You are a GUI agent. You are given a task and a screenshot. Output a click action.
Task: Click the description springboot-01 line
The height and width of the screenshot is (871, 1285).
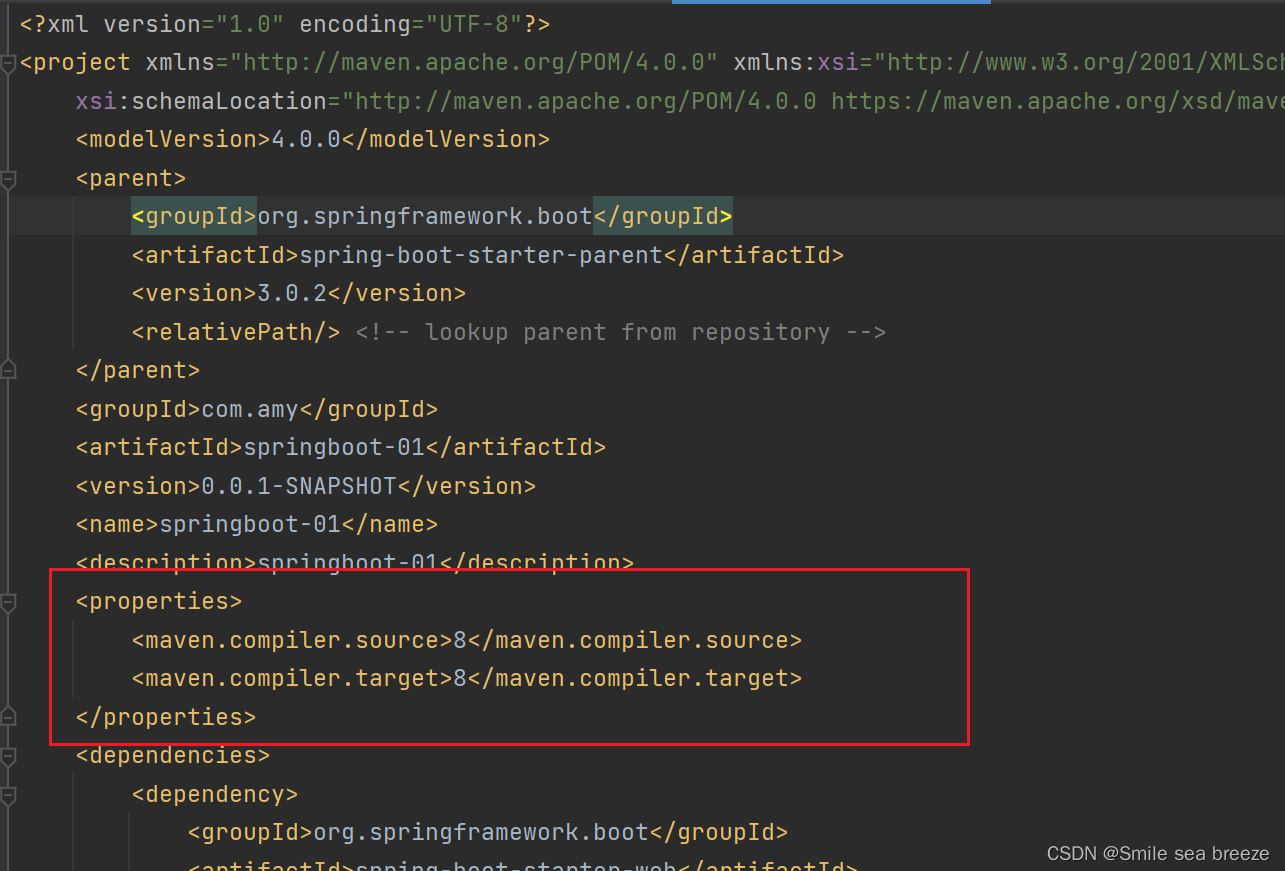click(x=355, y=562)
